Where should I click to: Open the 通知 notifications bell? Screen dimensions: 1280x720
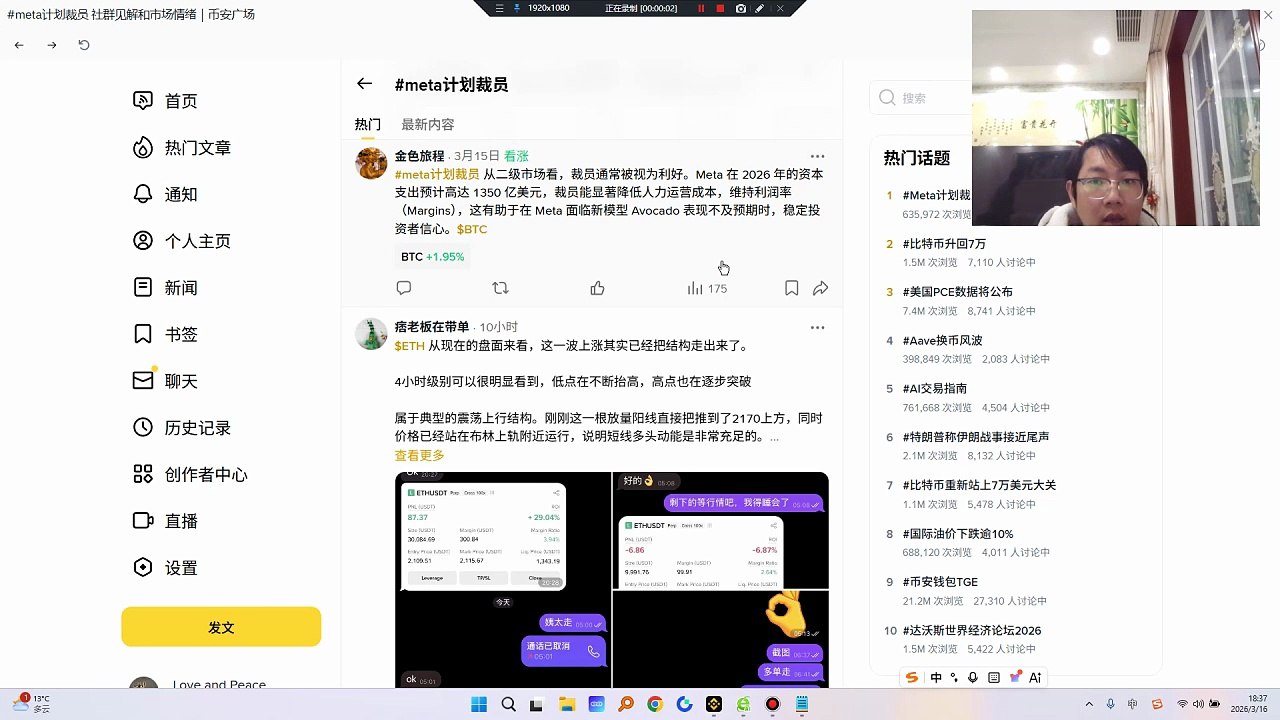click(143, 194)
